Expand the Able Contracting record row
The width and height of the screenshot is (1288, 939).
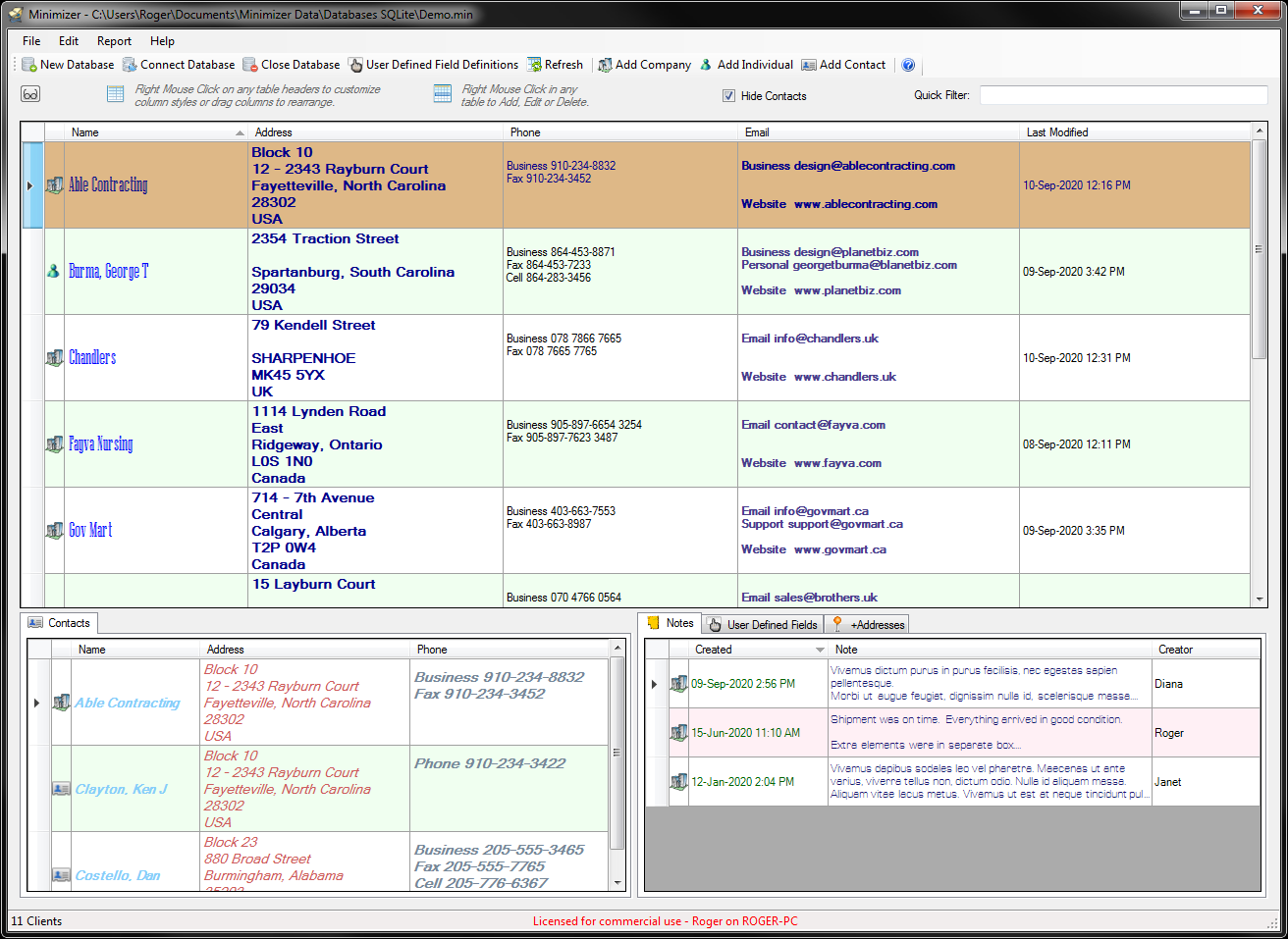[x=32, y=184]
